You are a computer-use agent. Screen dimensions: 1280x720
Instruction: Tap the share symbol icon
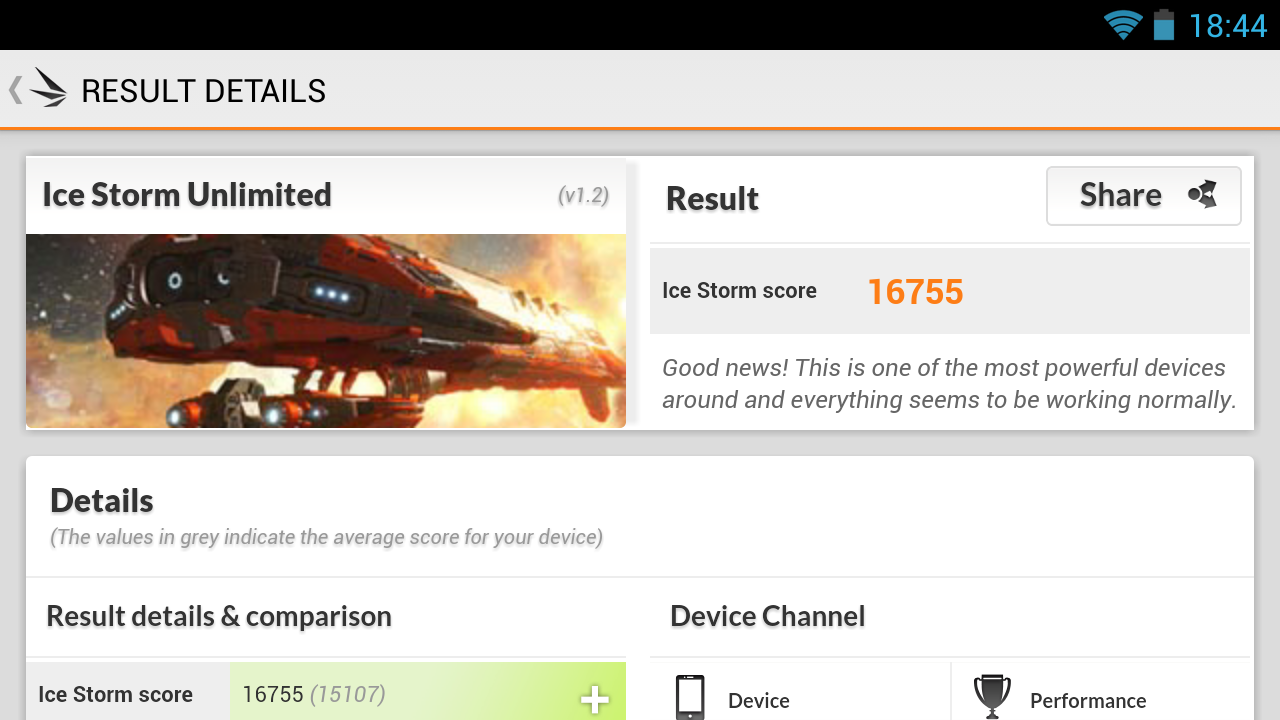click(x=1202, y=195)
